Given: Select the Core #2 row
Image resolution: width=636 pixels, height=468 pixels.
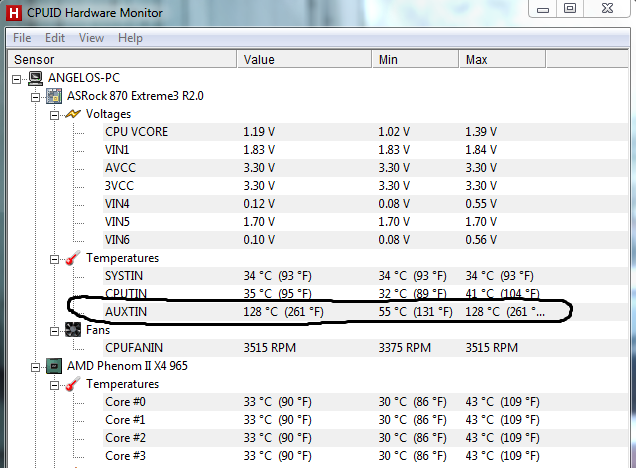Looking at the screenshot, I should (x=365, y=438).
